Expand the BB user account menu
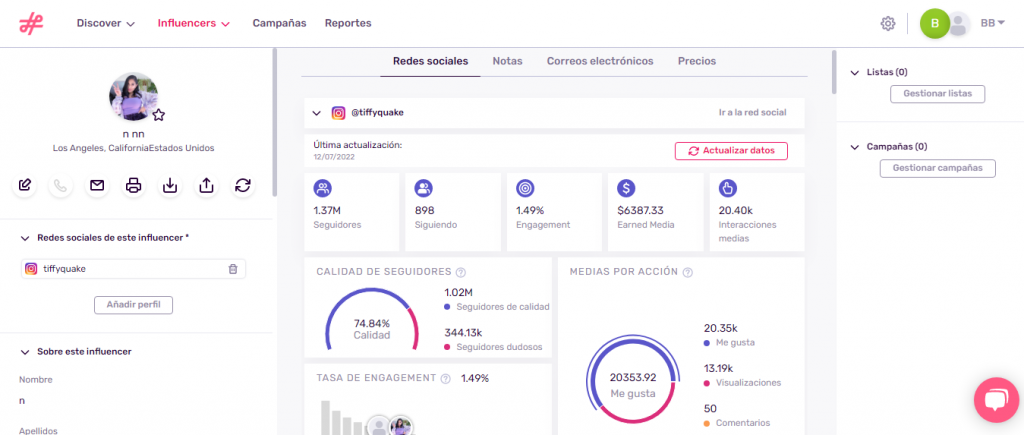This screenshot has height=435, width=1024. [992, 23]
